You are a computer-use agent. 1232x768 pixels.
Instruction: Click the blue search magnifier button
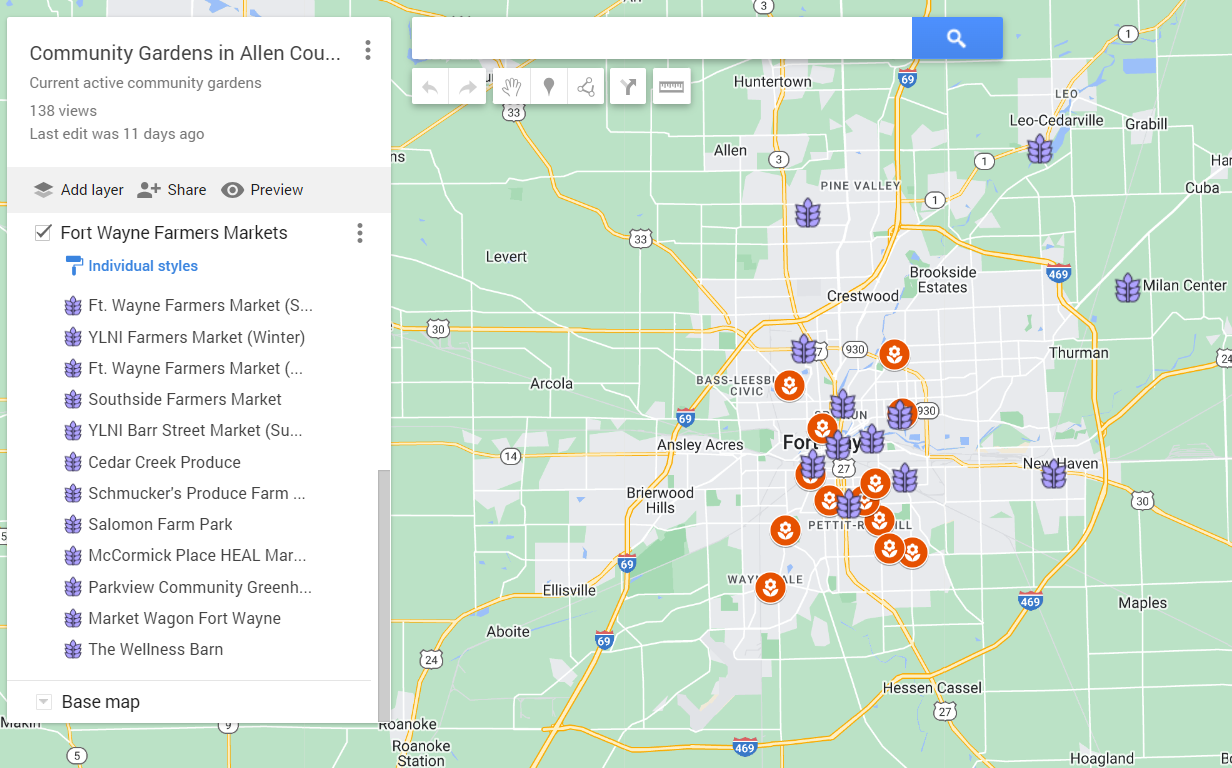[956, 39]
